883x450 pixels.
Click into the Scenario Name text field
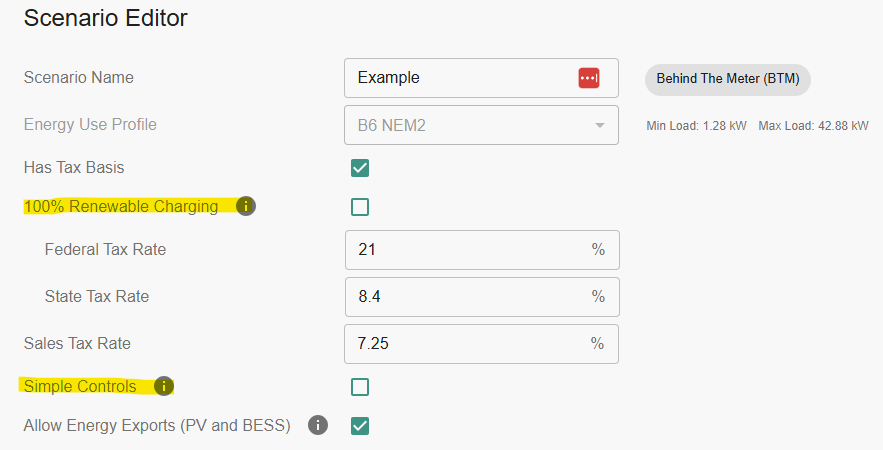point(460,78)
